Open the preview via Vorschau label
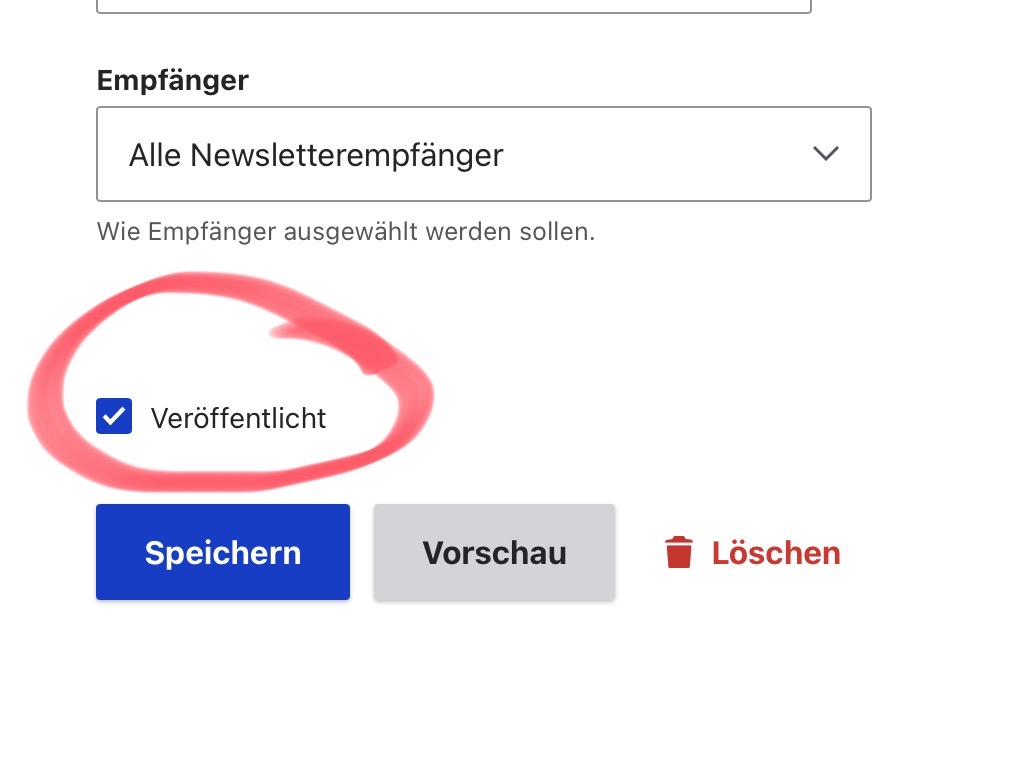The width and height of the screenshot is (1022, 763). (x=494, y=553)
